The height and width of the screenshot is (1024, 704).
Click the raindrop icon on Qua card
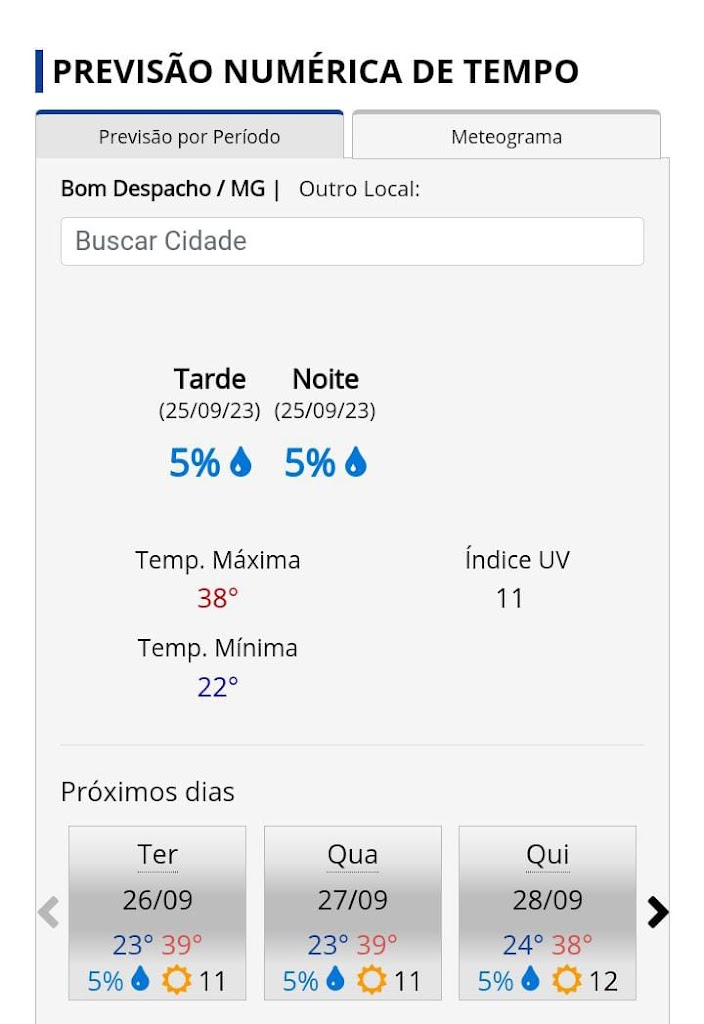tap(335, 980)
